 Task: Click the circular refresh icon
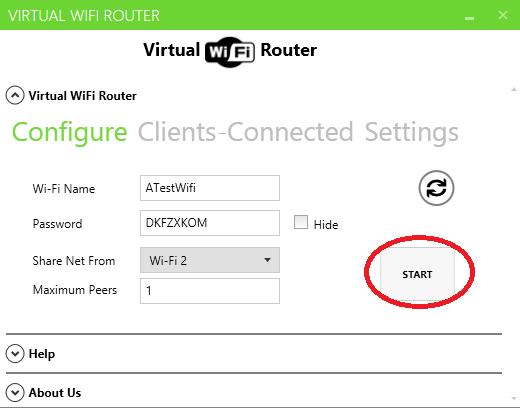click(436, 188)
